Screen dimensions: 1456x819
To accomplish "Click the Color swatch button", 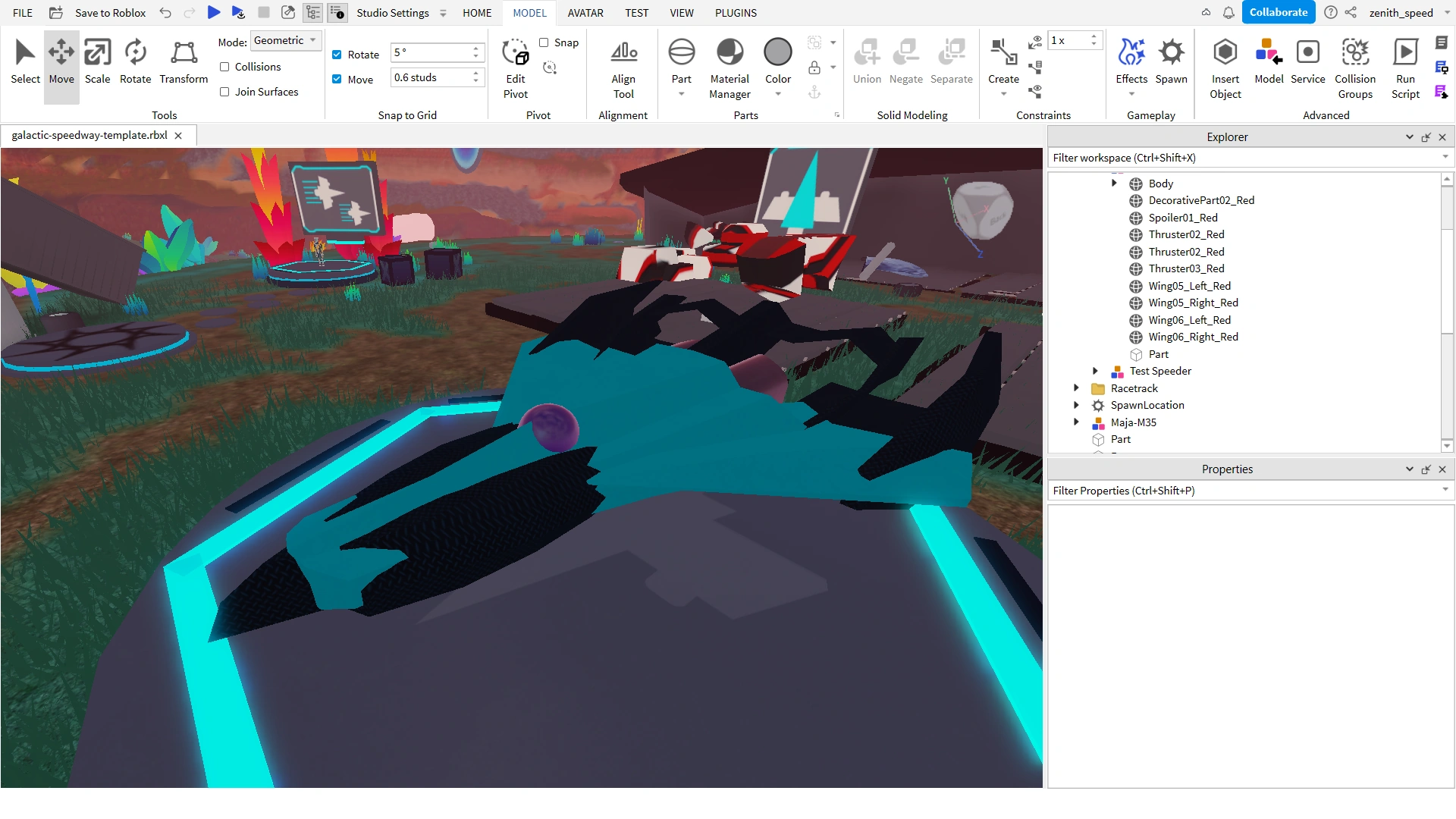I will (x=777, y=52).
